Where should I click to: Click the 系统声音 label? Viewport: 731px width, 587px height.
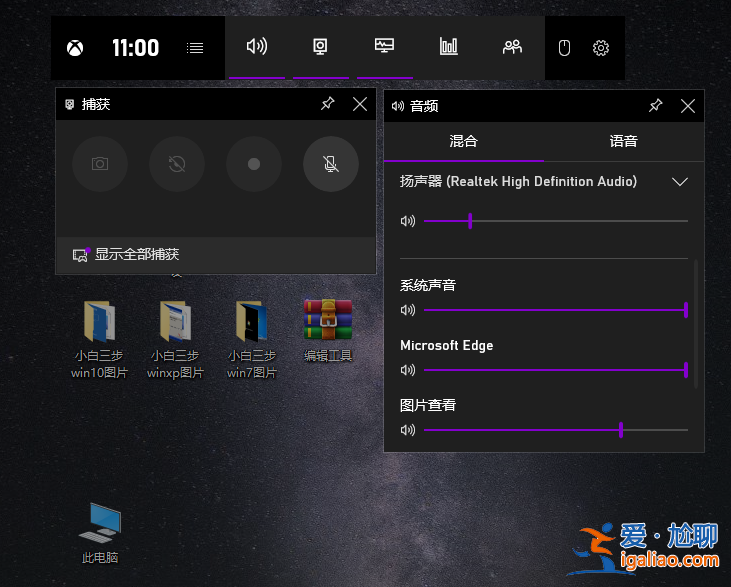pos(428,285)
